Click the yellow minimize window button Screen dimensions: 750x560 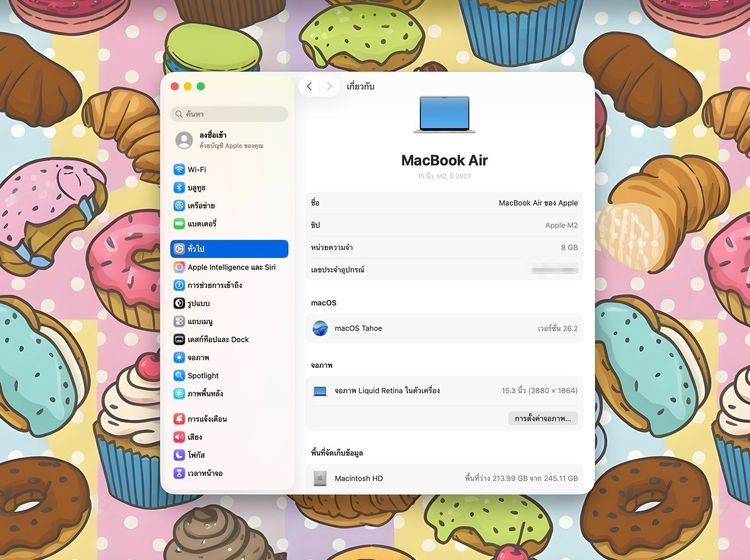point(188,86)
